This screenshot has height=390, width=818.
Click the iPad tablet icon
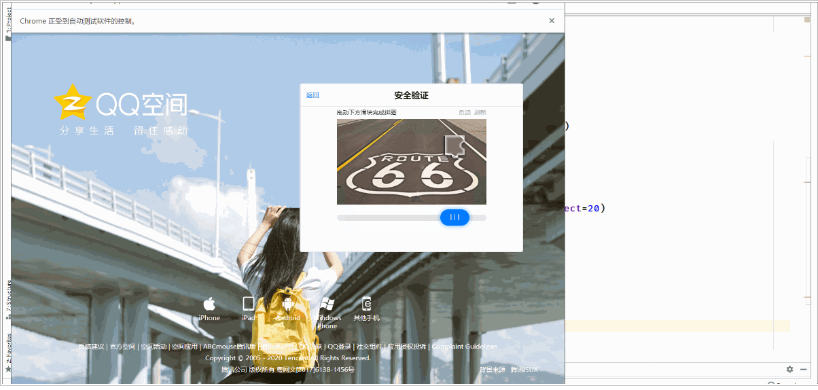(x=249, y=303)
